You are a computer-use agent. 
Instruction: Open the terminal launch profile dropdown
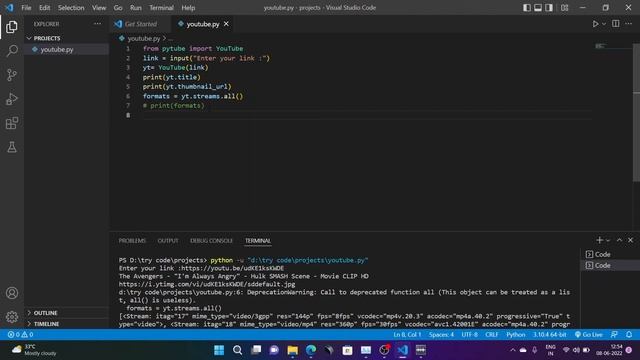point(608,240)
